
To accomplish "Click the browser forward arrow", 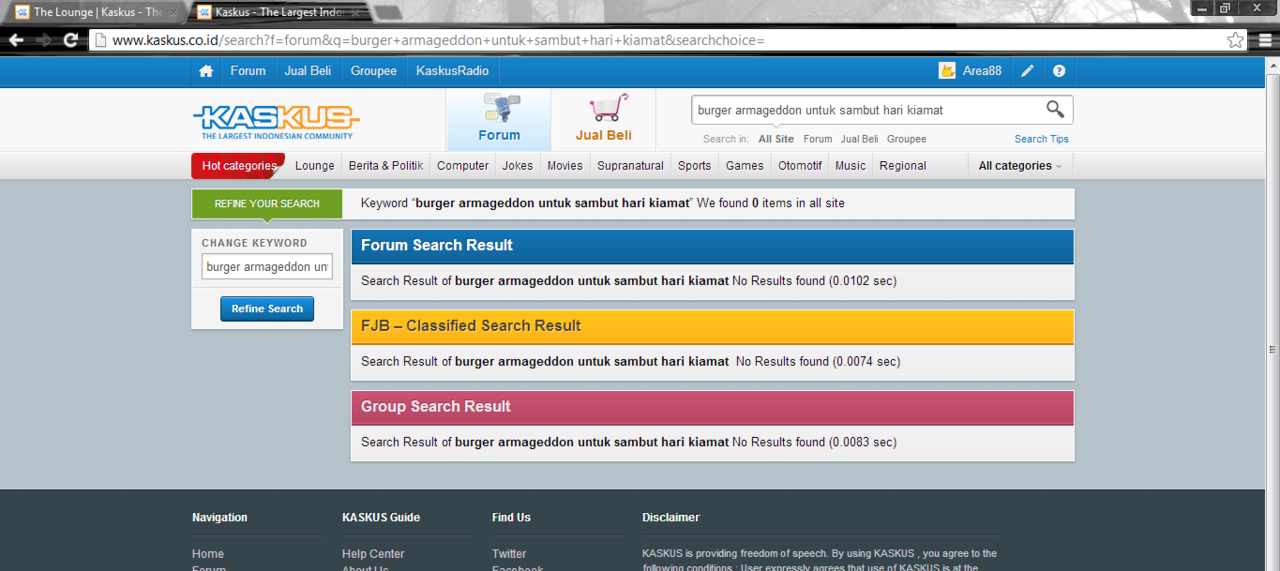I will tap(43, 40).
